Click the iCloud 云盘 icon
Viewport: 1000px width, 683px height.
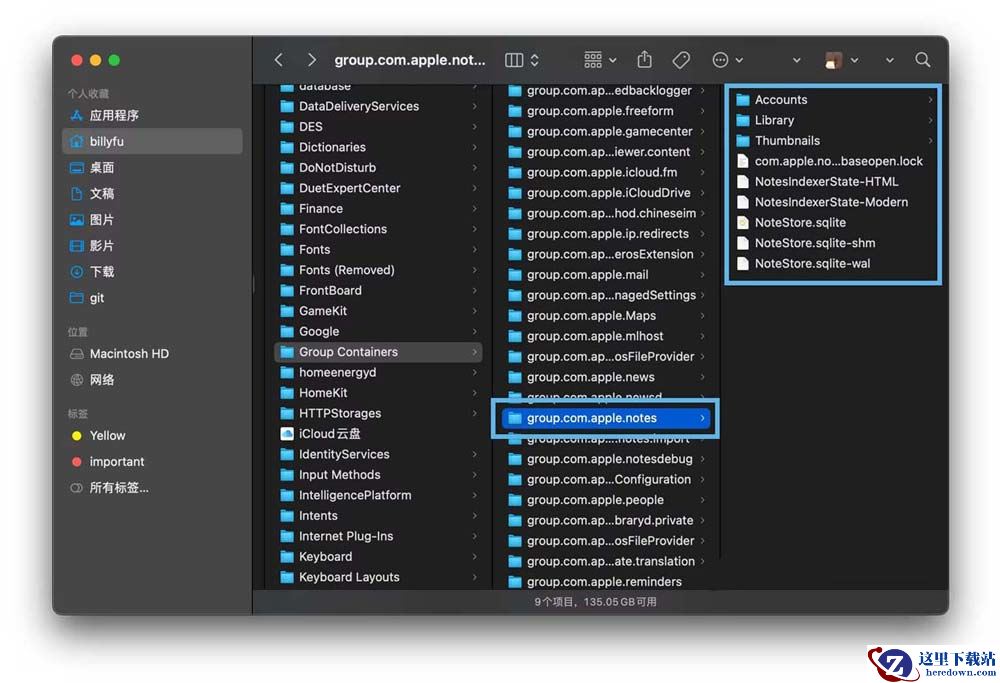coord(287,434)
